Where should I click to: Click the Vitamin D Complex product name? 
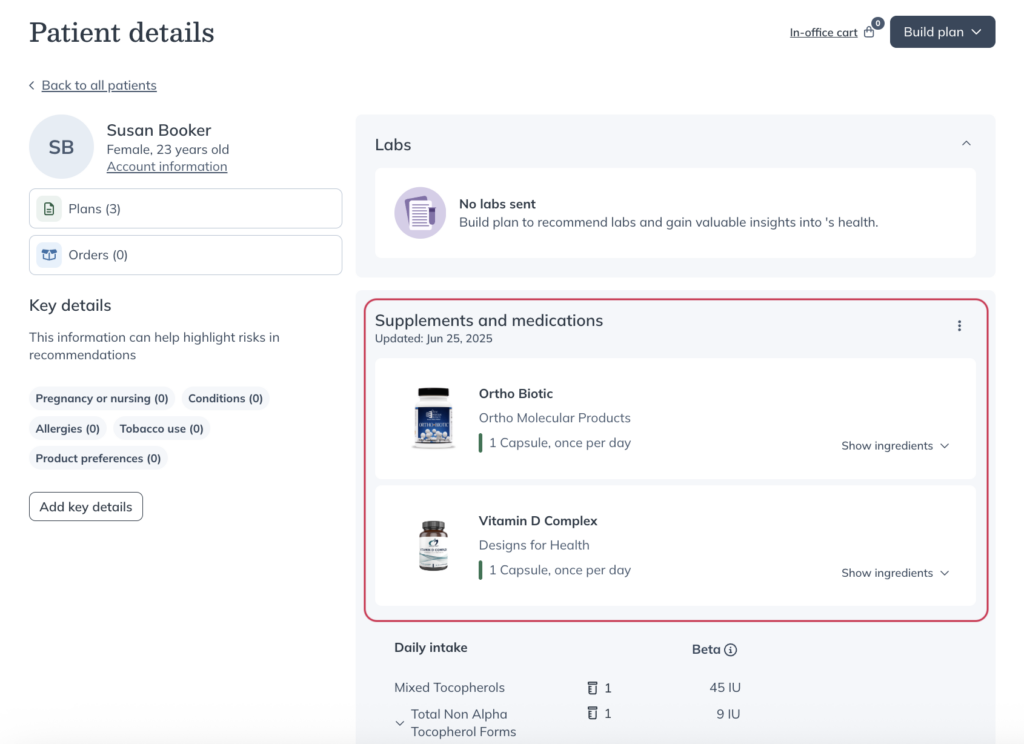coord(538,521)
